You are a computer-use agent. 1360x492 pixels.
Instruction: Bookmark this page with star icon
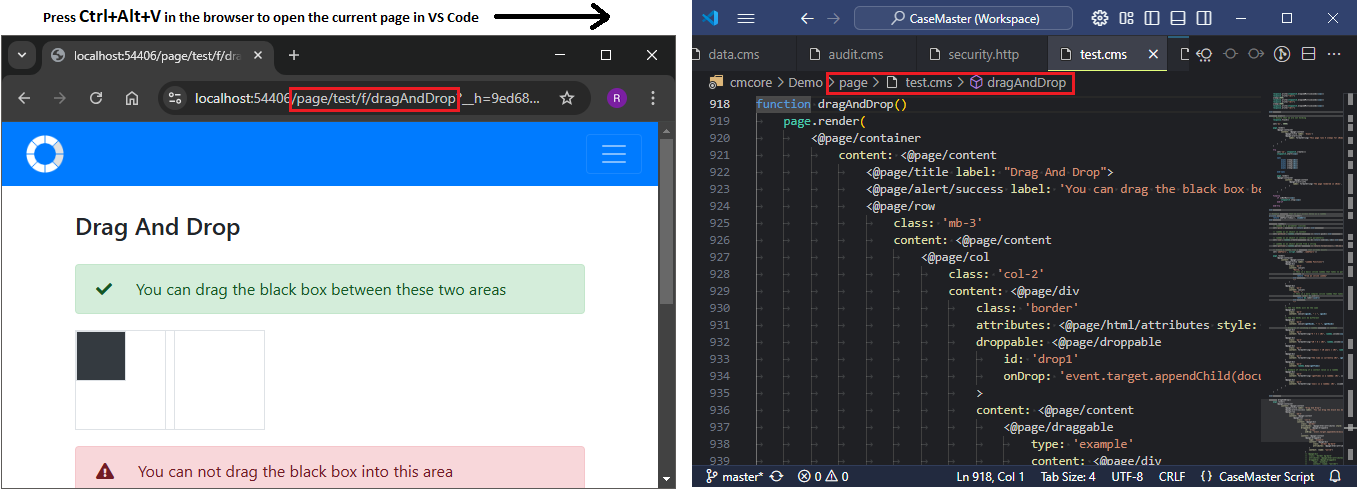tap(567, 98)
